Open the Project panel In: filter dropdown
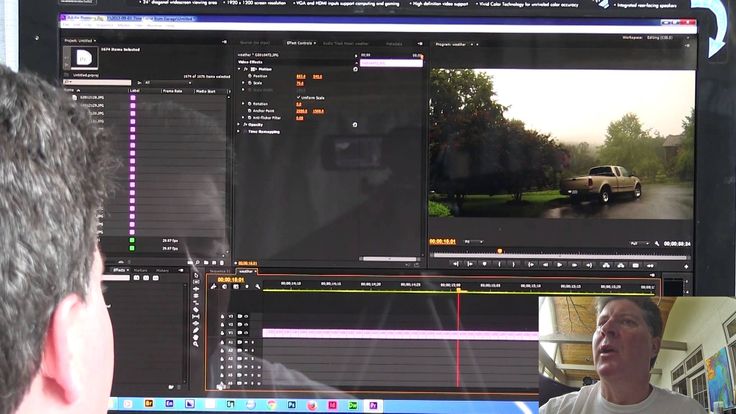The image size is (736, 414). coord(169,83)
